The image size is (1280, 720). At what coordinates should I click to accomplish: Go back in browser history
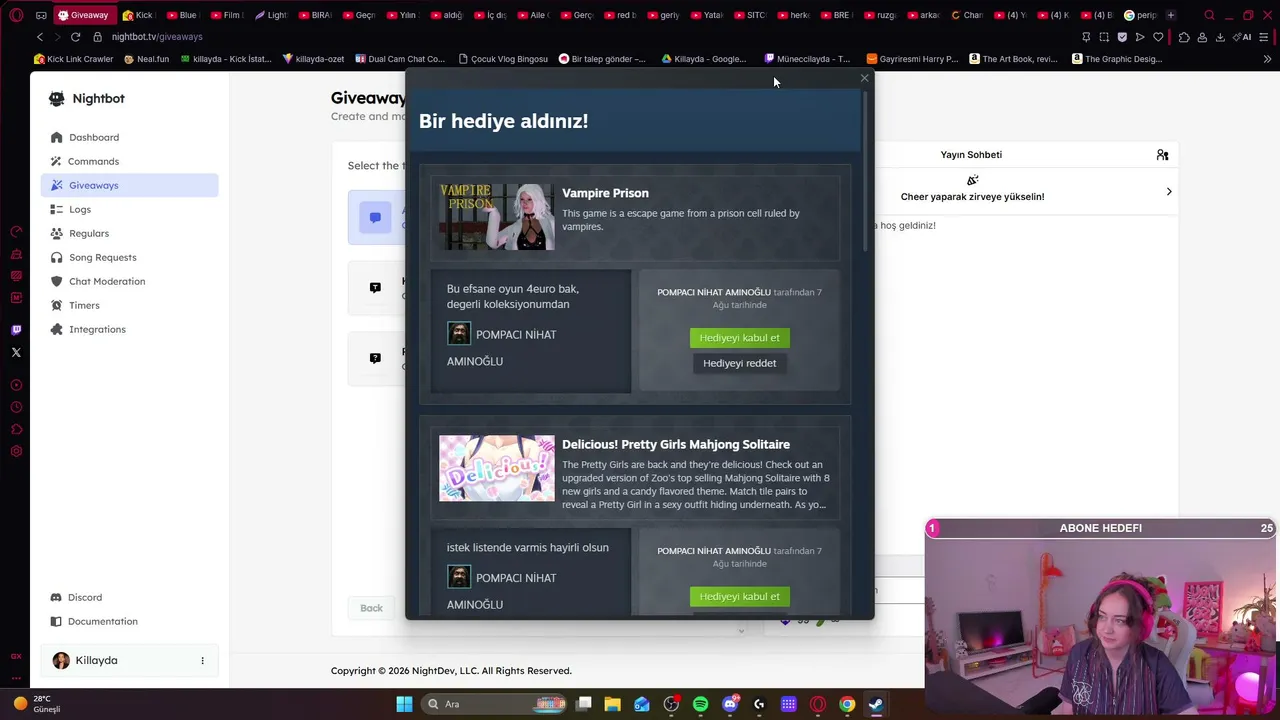point(40,37)
